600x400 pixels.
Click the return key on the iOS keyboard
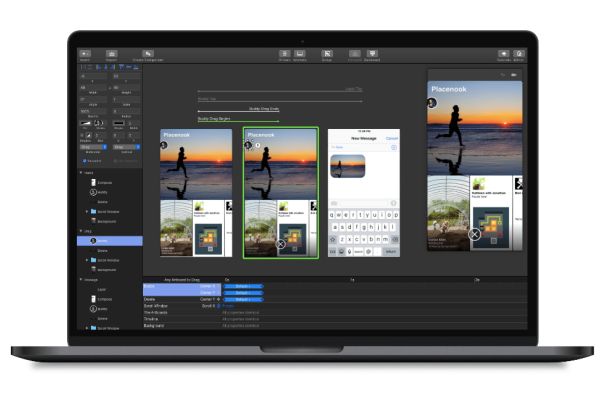click(x=391, y=251)
